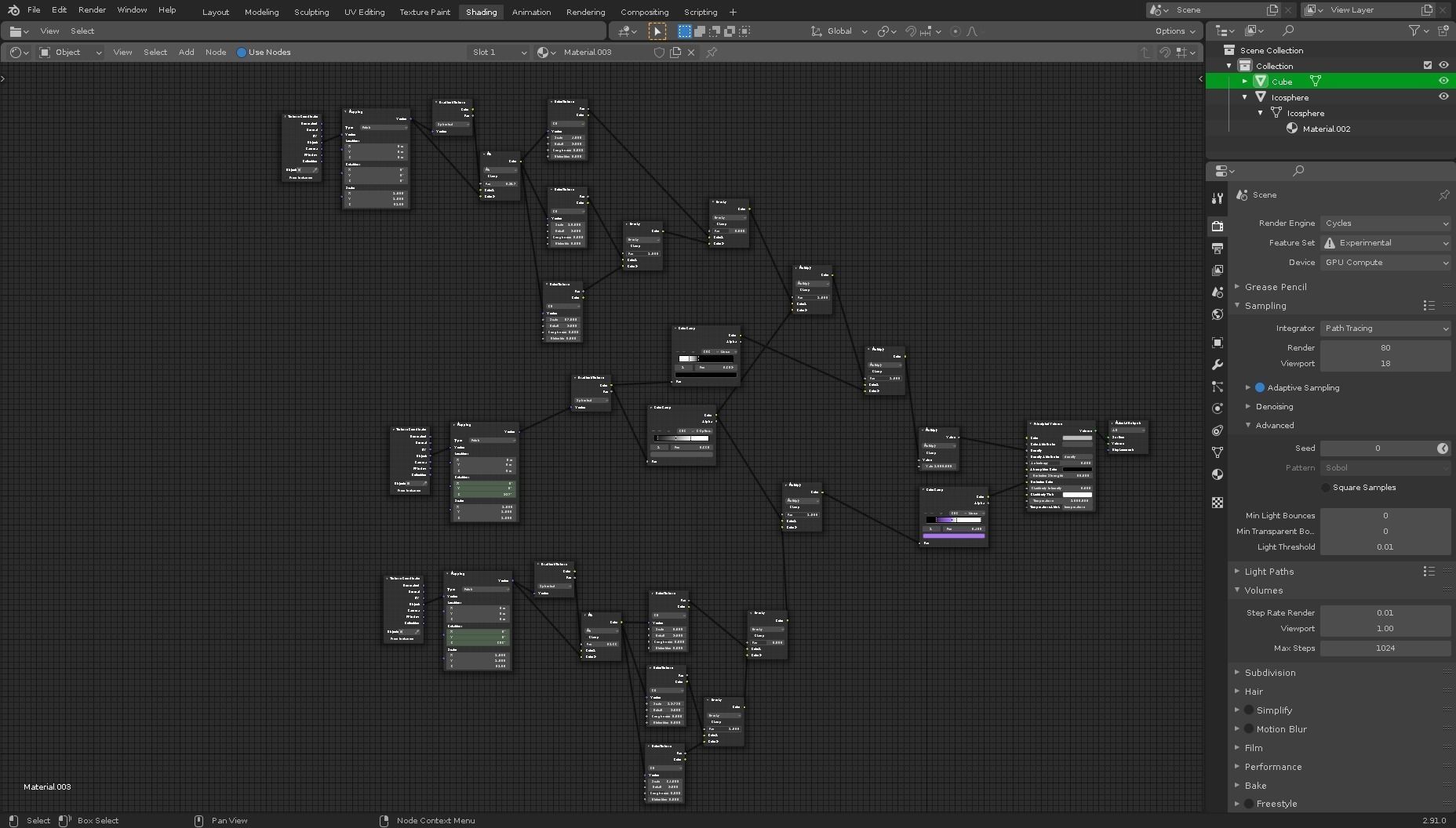
Task: Open the Render properties tab icon
Action: pyautogui.click(x=1218, y=226)
